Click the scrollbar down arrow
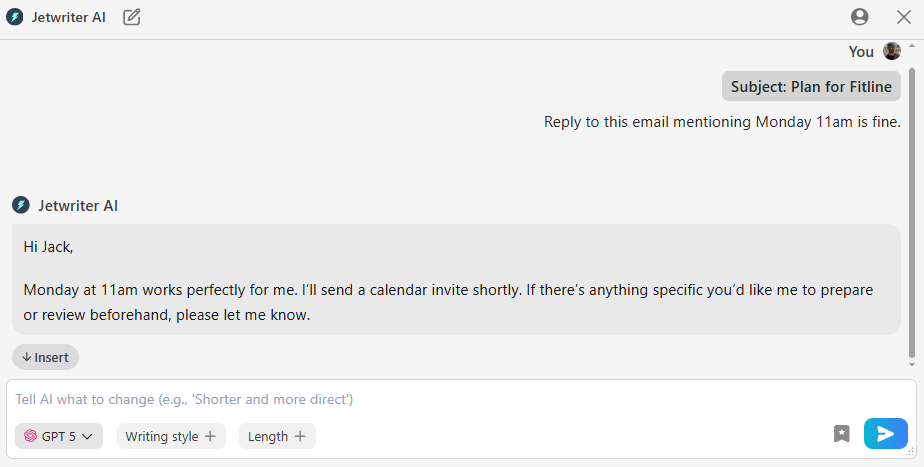This screenshot has height=467, width=924. coord(912,365)
